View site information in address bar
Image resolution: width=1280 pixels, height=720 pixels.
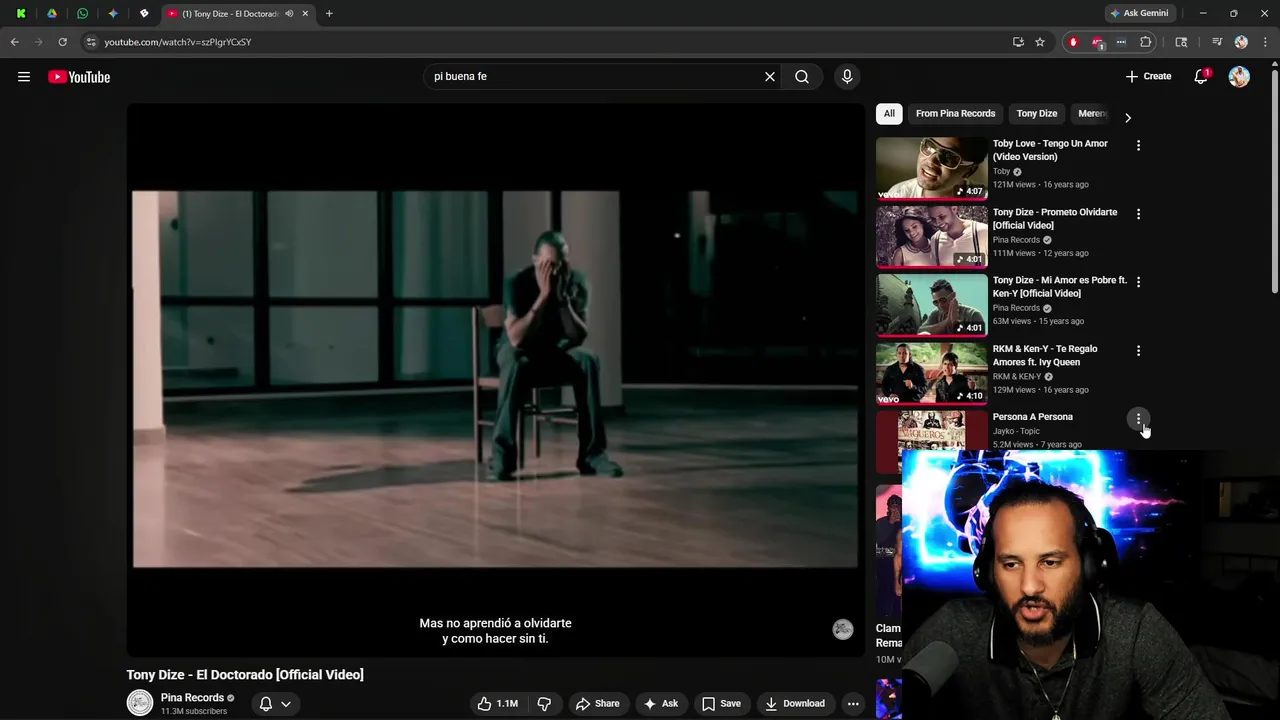point(91,42)
